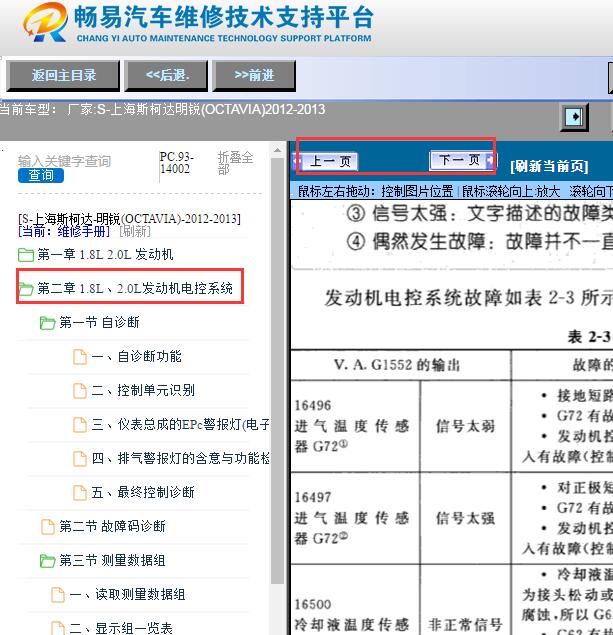Click fault code 16500 cell
Image resolution: width=613 pixels, height=635 pixels.
[355, 600]
